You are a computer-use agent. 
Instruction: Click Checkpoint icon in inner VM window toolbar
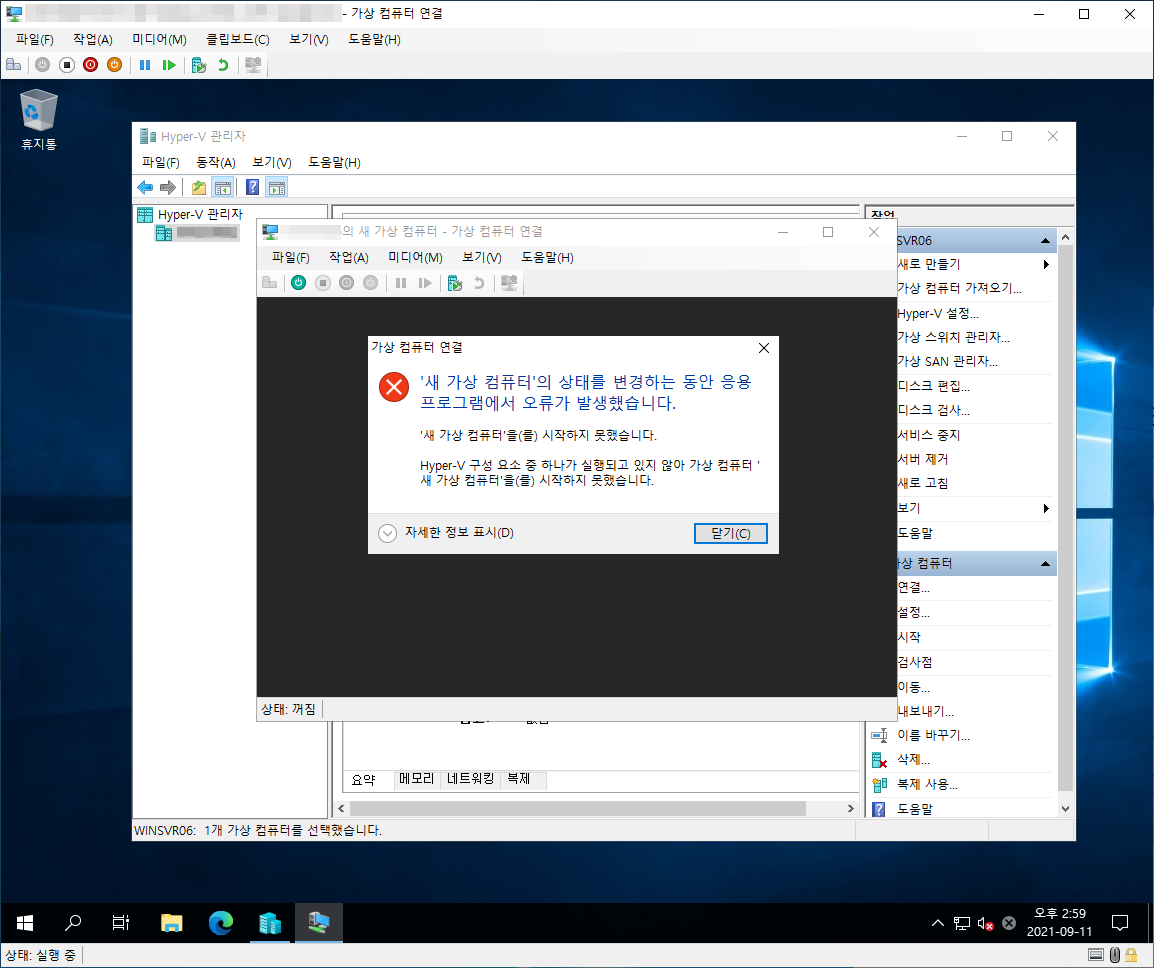pos(455,283)
